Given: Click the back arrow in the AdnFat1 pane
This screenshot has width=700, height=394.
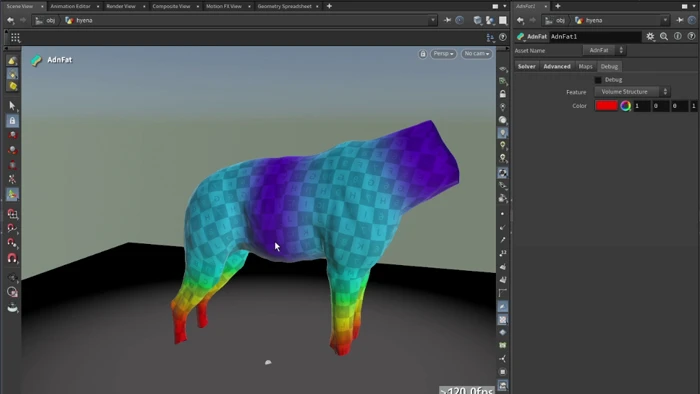Looking at the screenshot, I should tap(520, 20).
